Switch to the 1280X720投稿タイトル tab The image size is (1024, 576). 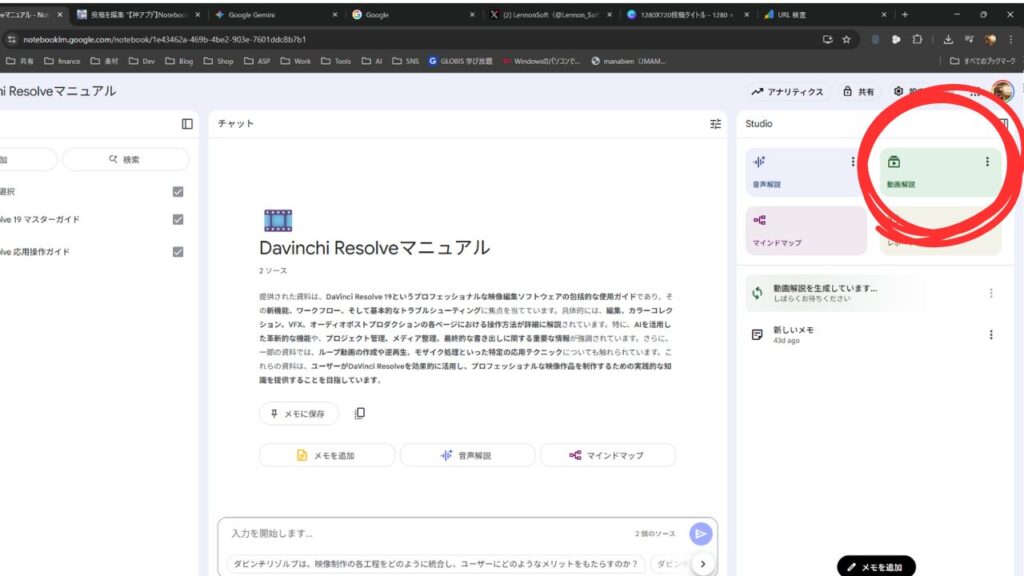coord(686,14)
